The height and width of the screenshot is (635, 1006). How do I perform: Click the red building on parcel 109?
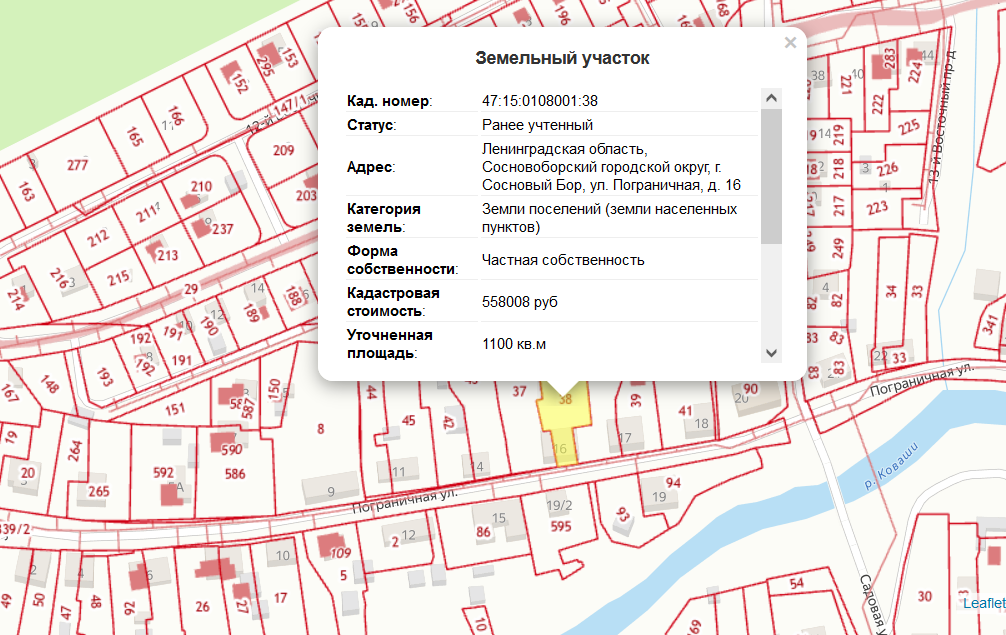[327, 545]
